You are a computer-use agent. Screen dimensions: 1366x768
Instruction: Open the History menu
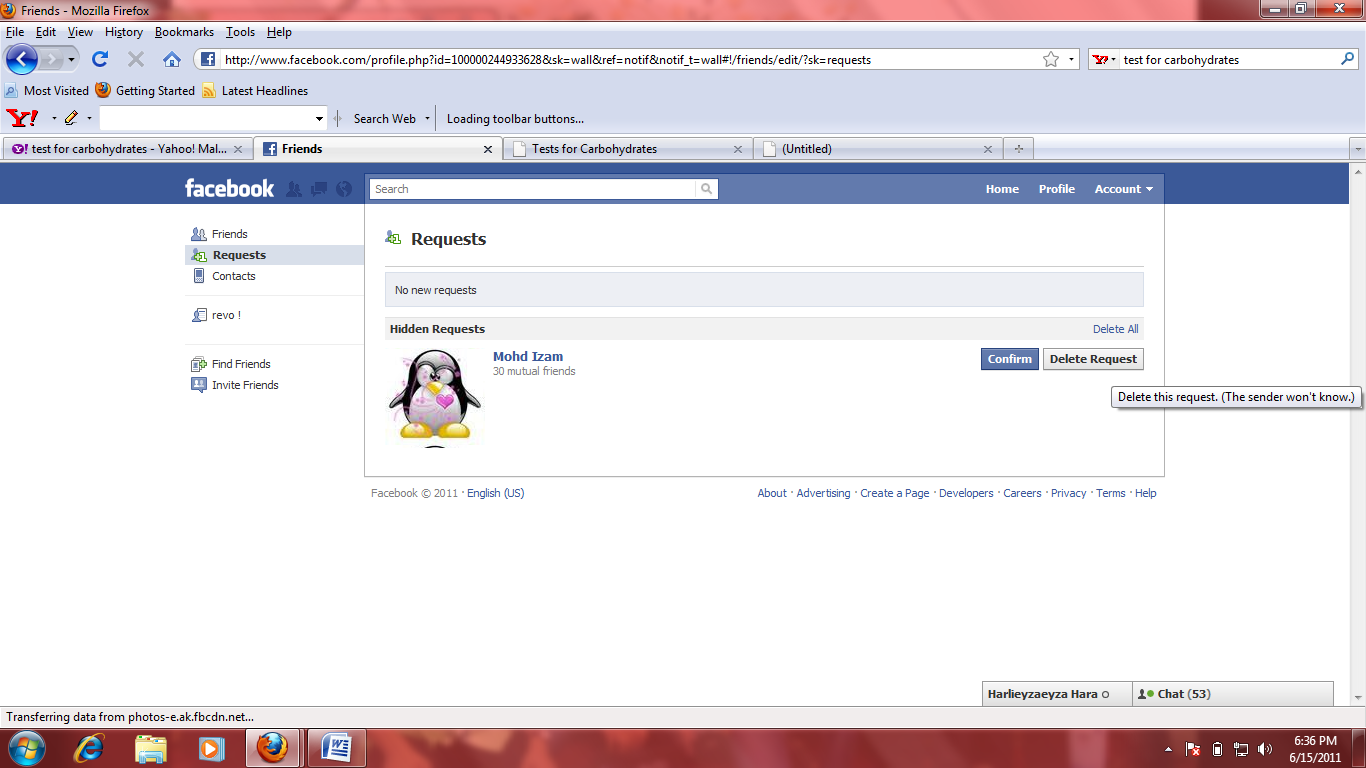(x=124, y=32)
